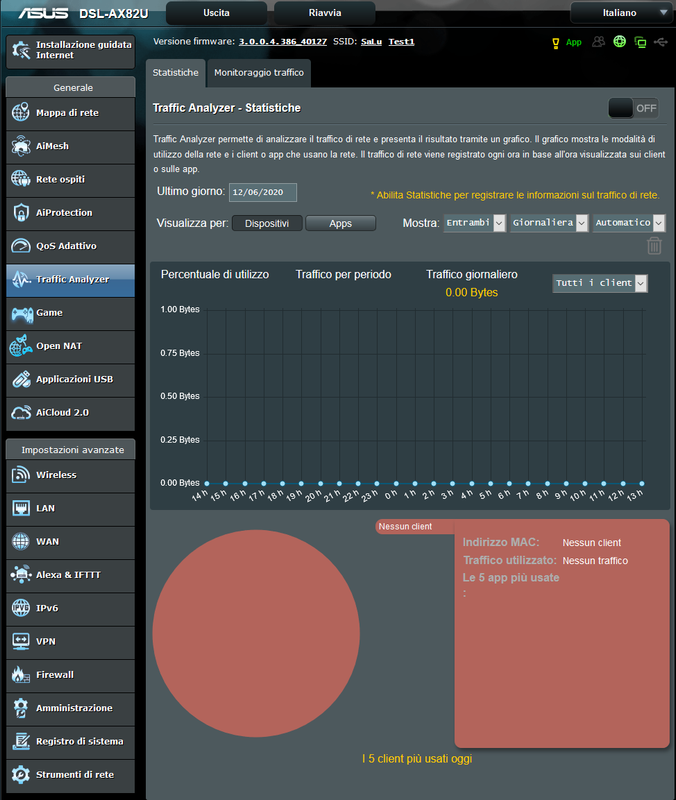676x800 pixels.
Task: Click the internet globe status icon
Action: [x=619, y=42]
